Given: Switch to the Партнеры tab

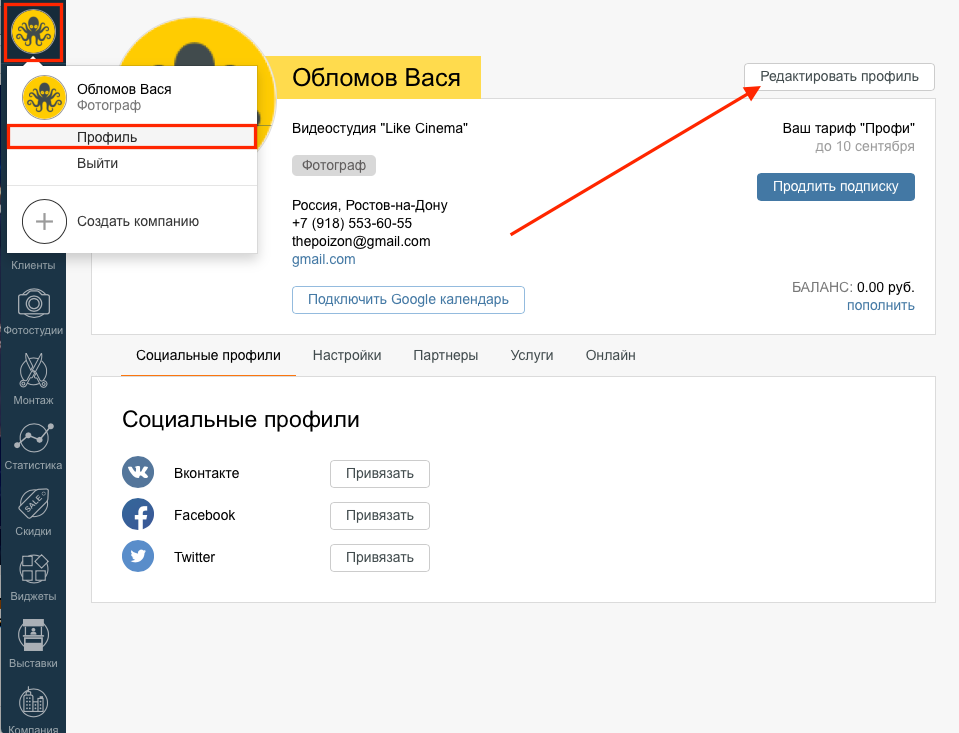Looking at the screenshot, I should 445,355.
